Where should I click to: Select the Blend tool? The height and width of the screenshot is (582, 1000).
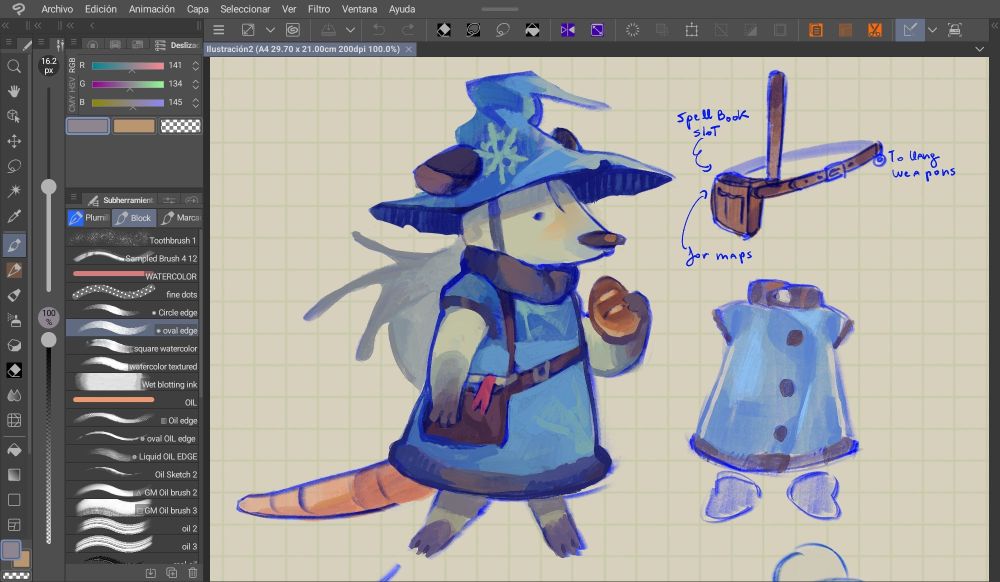click(x=13, y=395)
